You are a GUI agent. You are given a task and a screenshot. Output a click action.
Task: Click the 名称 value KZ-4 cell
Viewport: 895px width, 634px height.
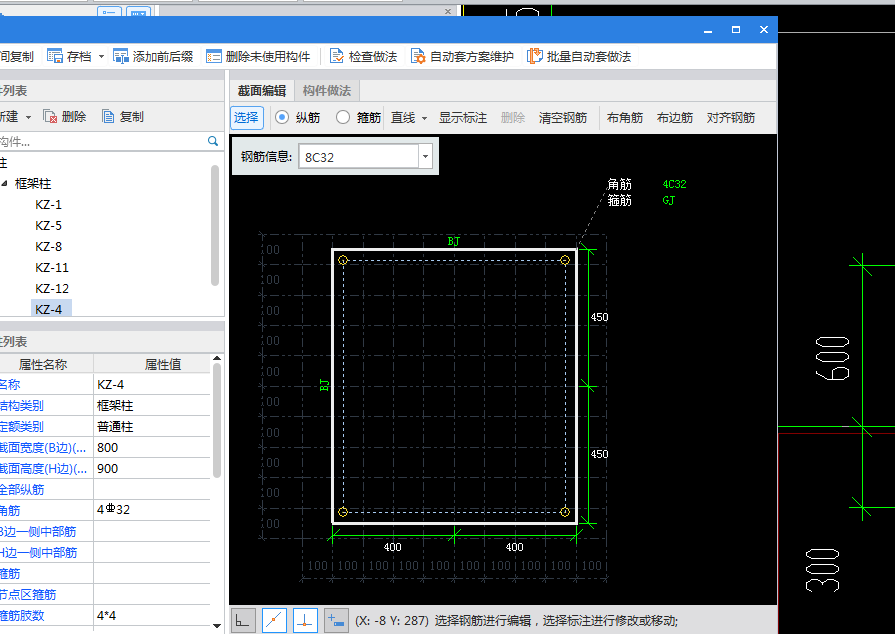(152, 385)
